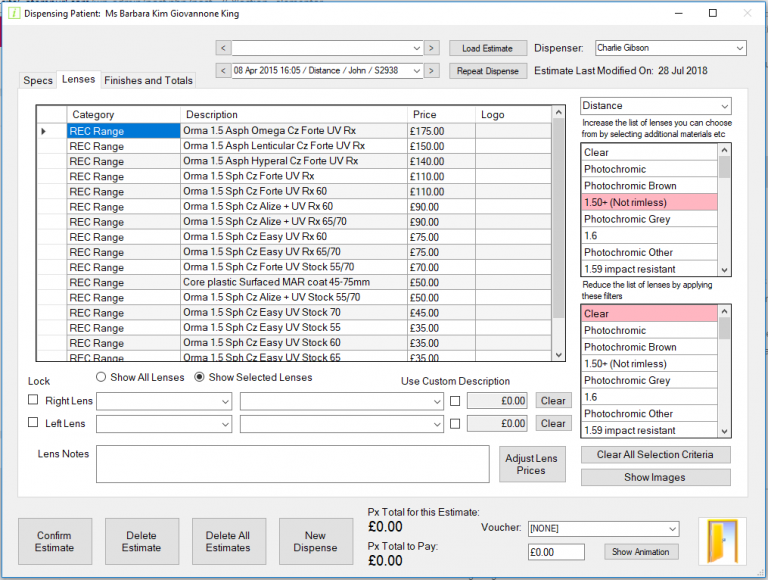This screenshot has width=768, height=580.
Task: Select 1.59 impact resistant in additional materials list
Action: 649,269
